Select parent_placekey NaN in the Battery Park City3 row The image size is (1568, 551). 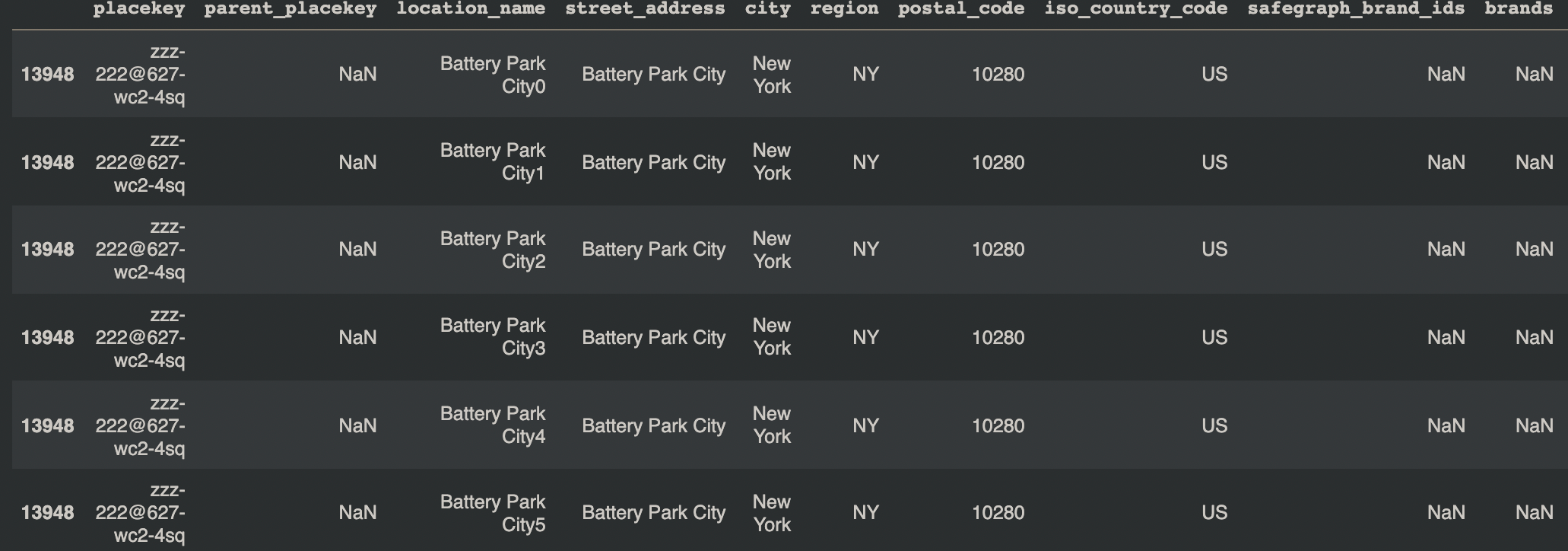(357, 337)
